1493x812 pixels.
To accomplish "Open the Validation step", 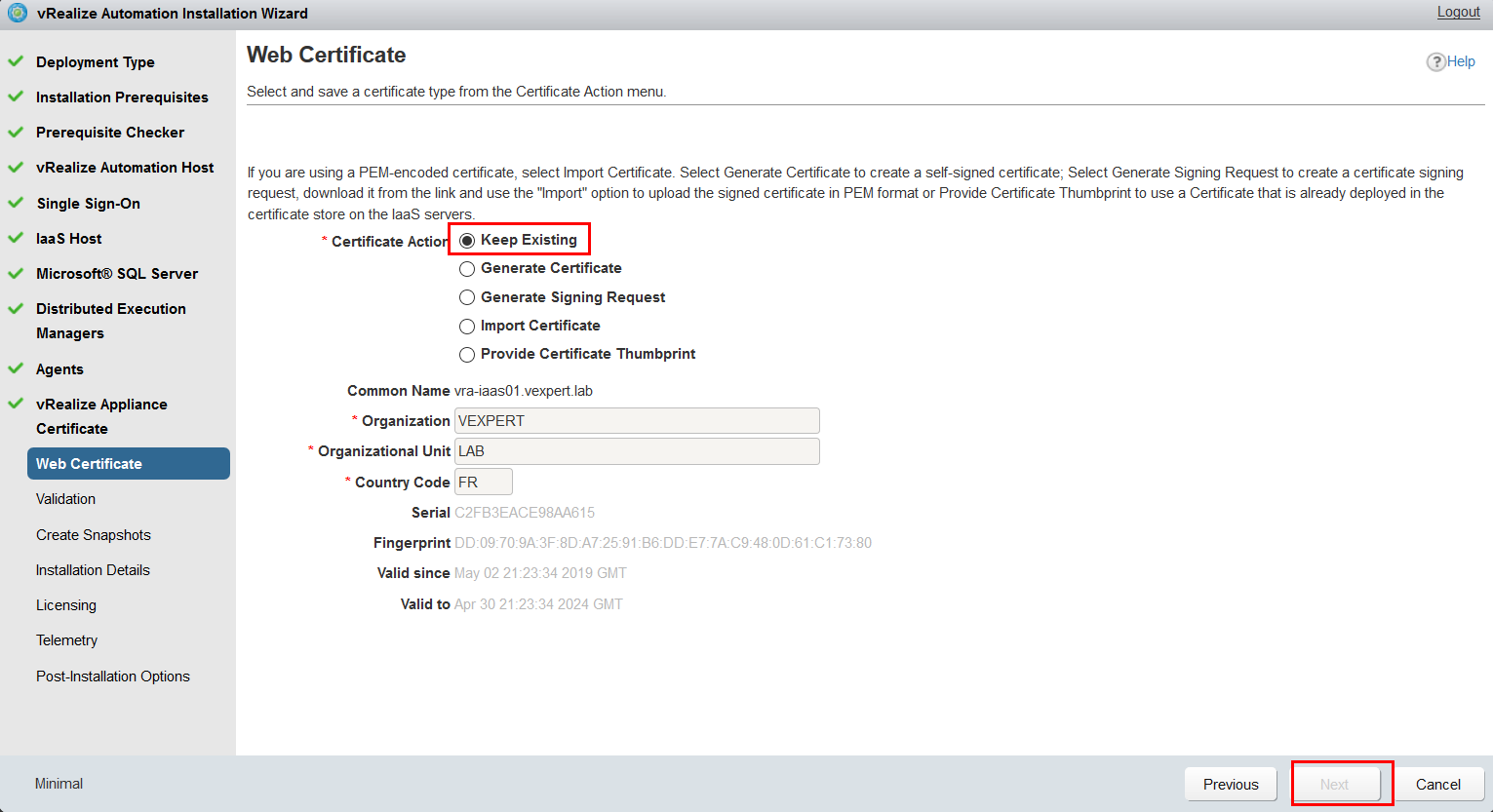I will coord(65,499).
